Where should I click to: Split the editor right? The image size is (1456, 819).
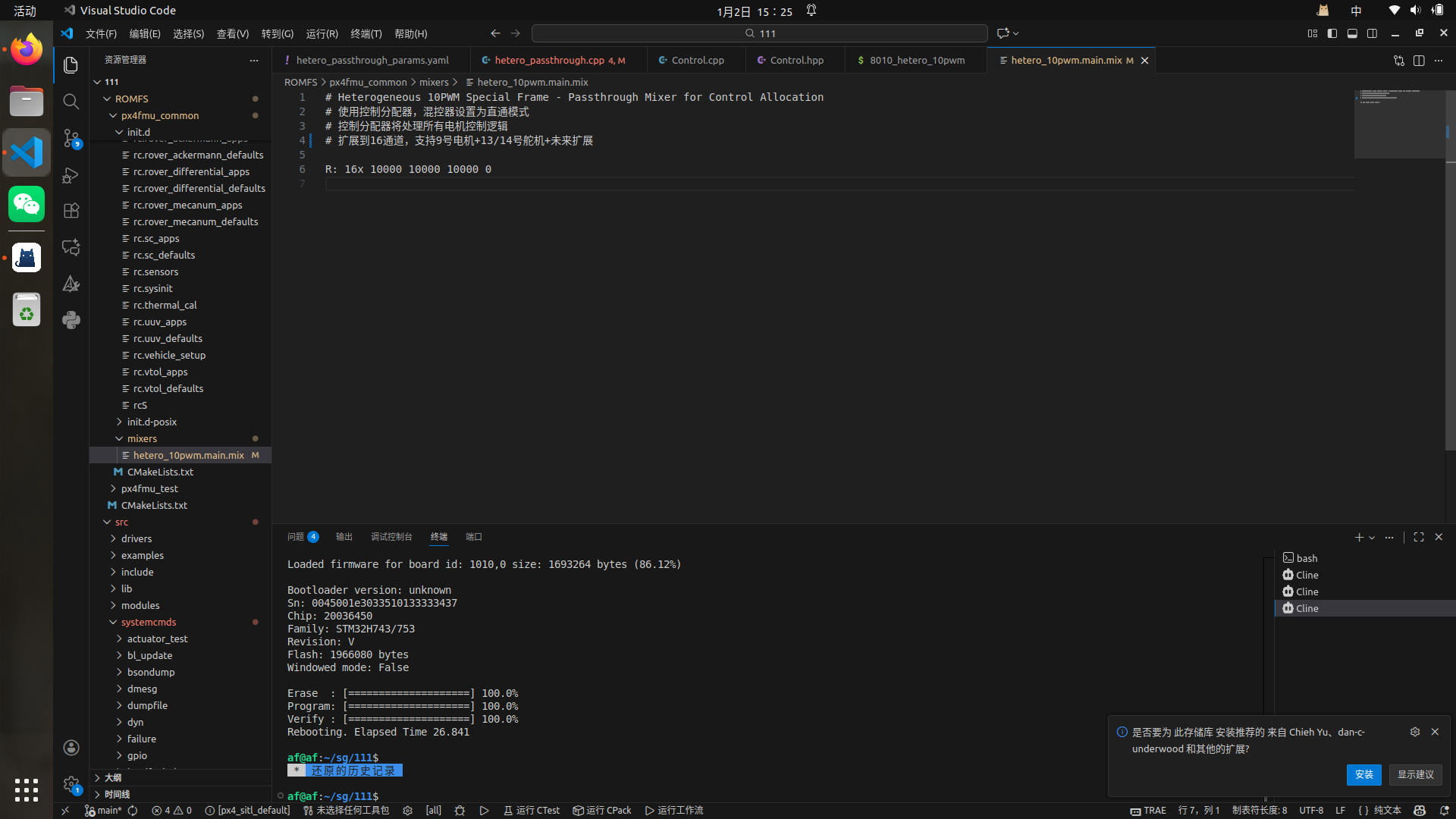tap(1418, 61)
